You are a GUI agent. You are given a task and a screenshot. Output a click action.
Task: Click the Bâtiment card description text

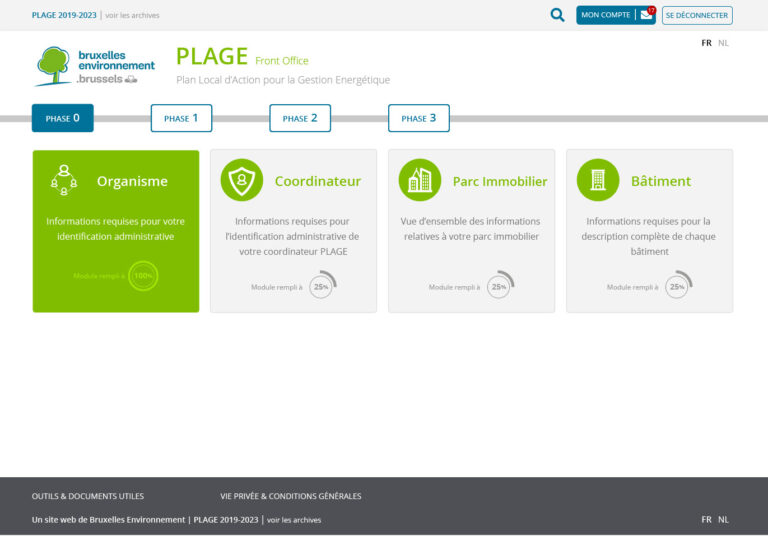tap(648, 236)
